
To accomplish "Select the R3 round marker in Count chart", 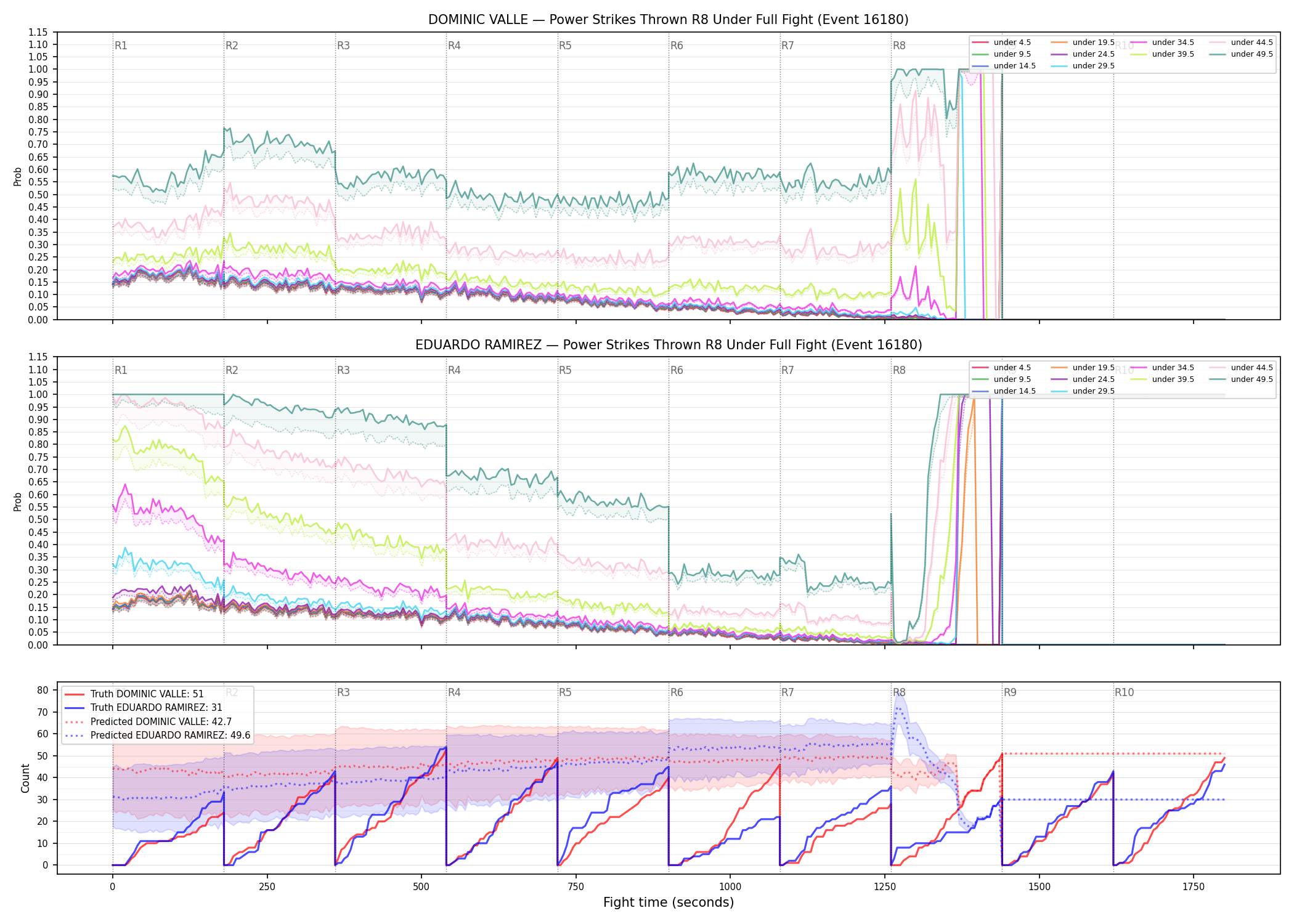I will point(343,692).
